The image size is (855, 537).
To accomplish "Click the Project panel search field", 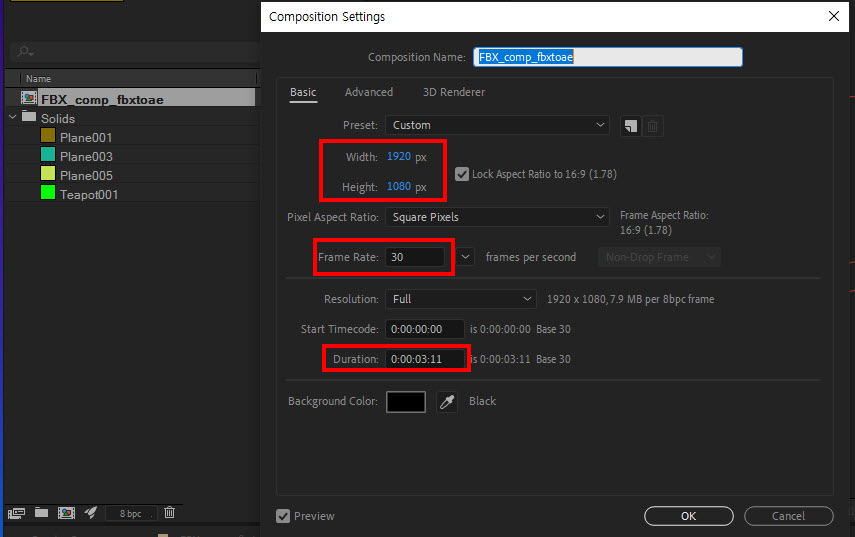I will 134,52.
